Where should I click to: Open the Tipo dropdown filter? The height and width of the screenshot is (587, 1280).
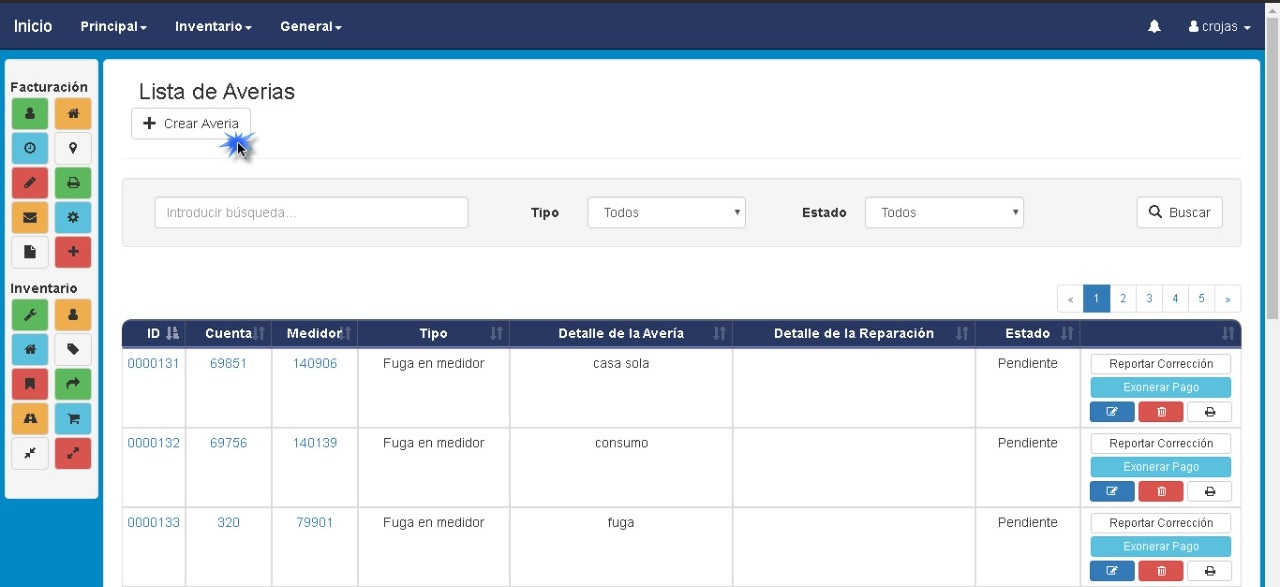[667, 212]
